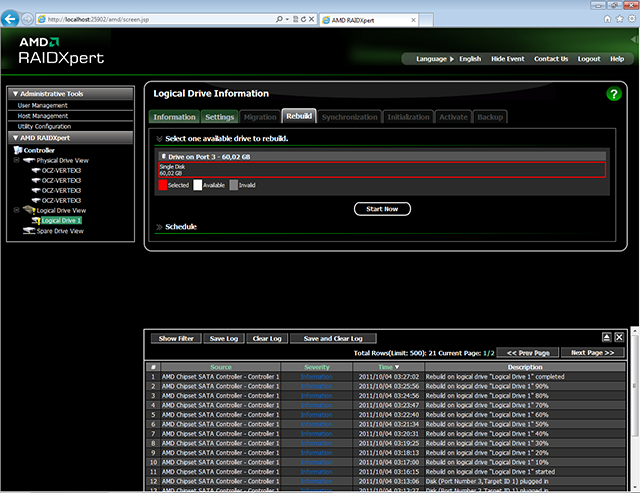The height and width of the screenshot is (493, 640).
Task: Expand the Schedule section
Action: click(x=159, y=227)
